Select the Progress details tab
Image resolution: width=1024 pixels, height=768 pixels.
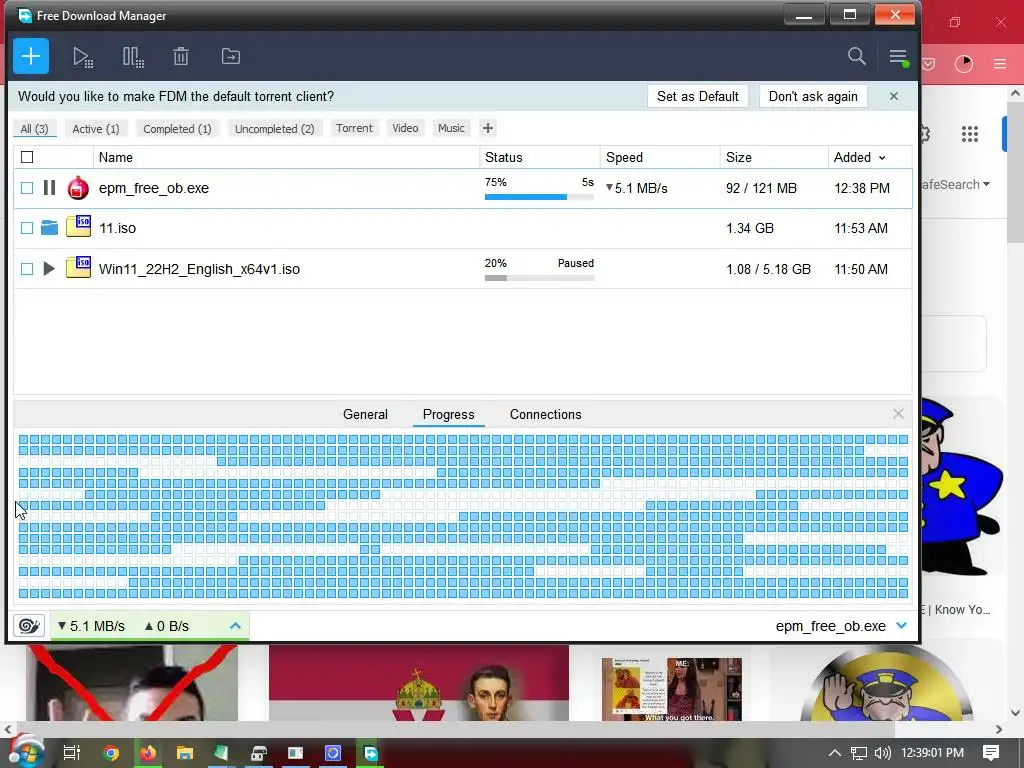tap(448, 414)
